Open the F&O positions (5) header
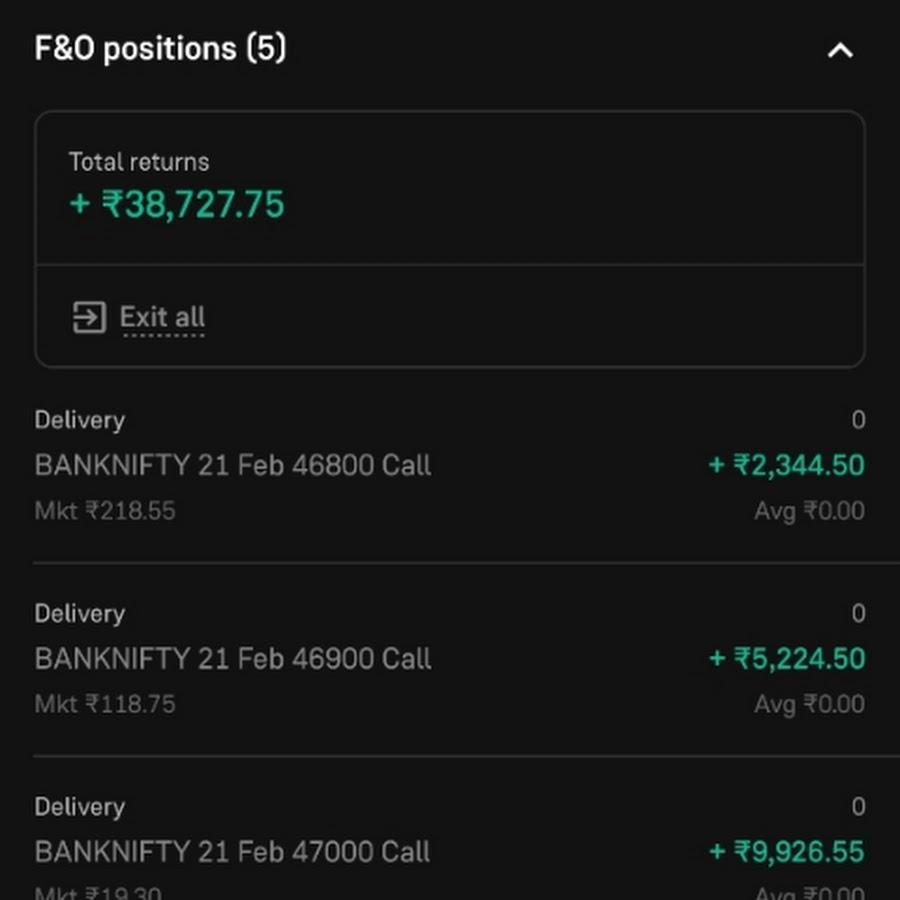Image resolution: width=900 pixels, height=900 pixels. [x=160, y=48]
